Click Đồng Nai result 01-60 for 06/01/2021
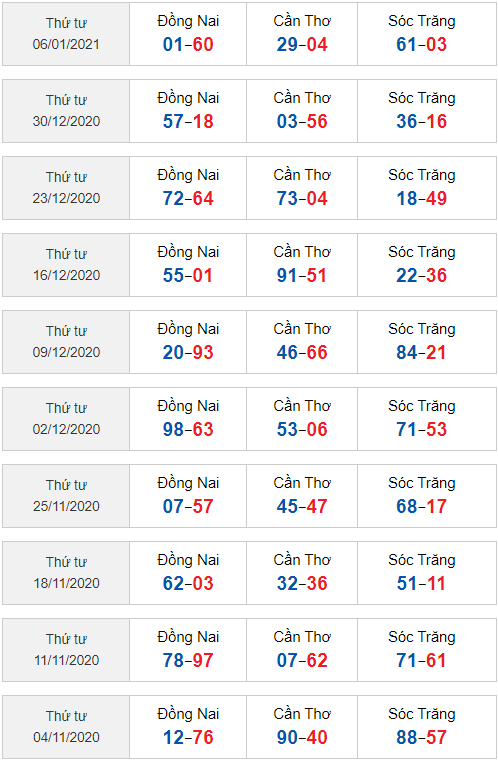Screen dimensions: 498x761 pyautogui.click(x=188, y=45)
